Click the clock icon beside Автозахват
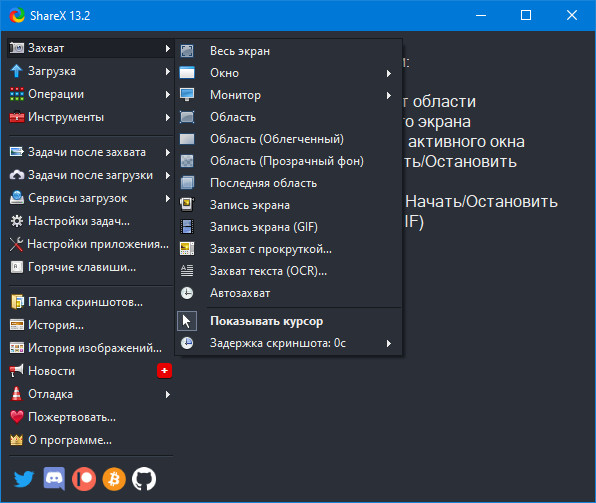Screen dimensions: 596x503 [187, 293]
